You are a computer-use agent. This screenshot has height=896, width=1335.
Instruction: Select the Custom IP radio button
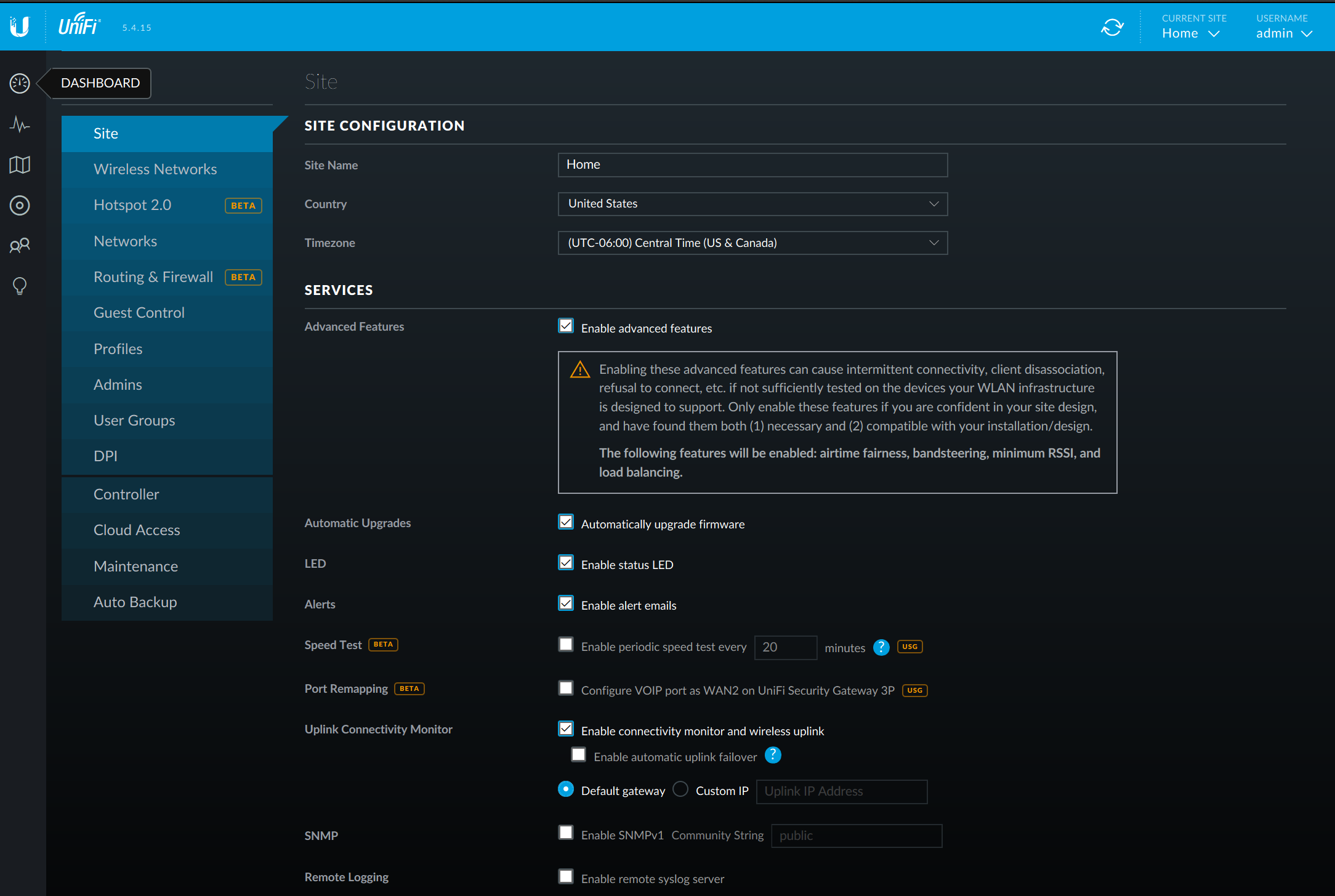(680, 789)
